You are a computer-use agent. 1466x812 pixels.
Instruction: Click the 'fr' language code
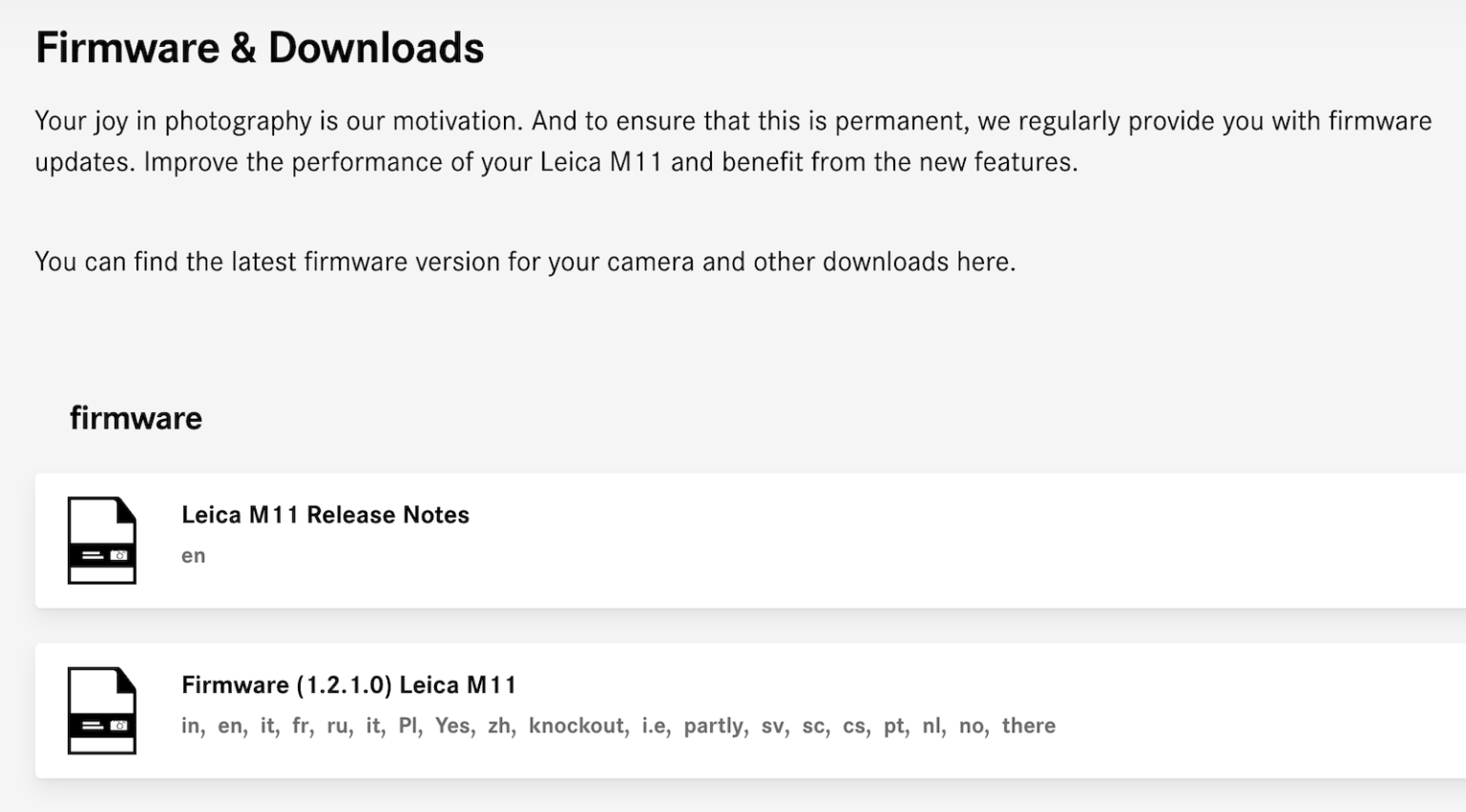click(x=301, y=725)
